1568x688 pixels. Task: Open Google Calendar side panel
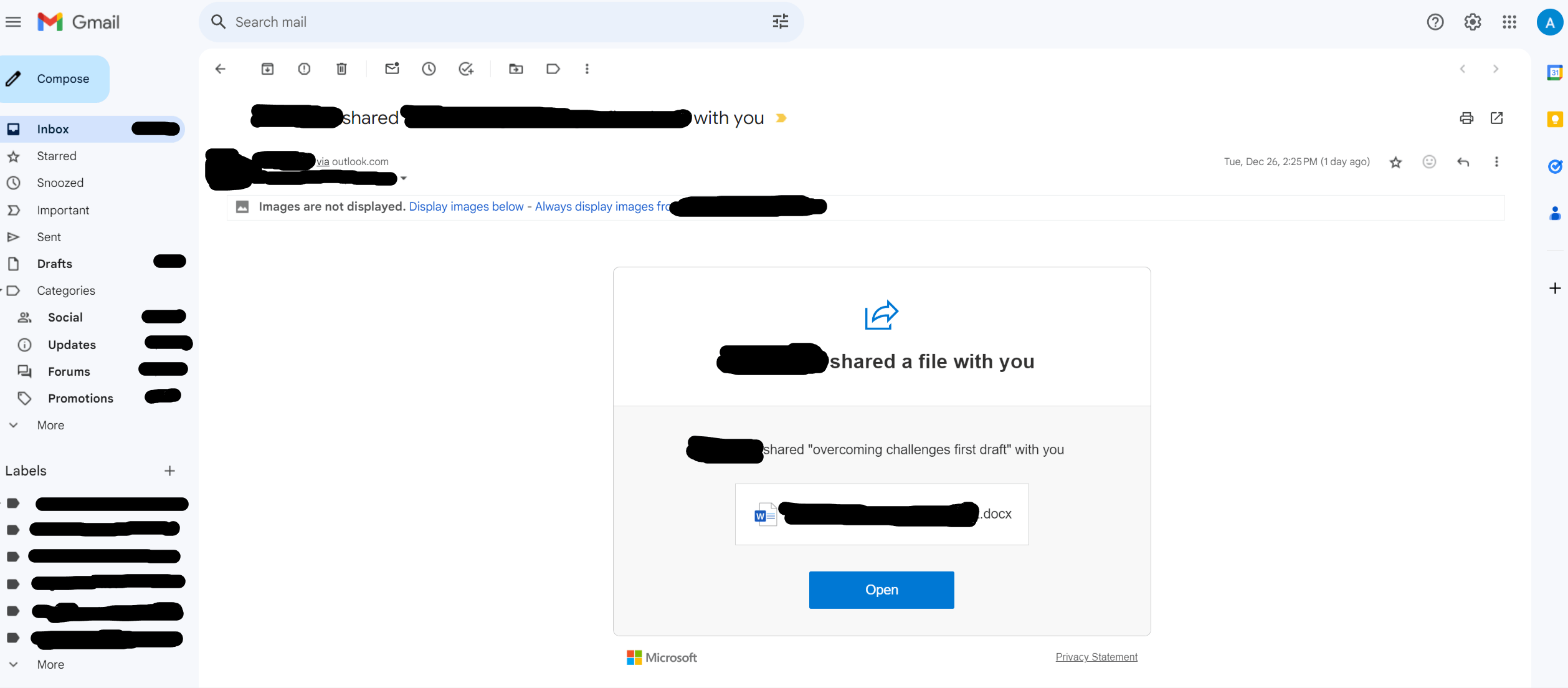coord(1555,72)
